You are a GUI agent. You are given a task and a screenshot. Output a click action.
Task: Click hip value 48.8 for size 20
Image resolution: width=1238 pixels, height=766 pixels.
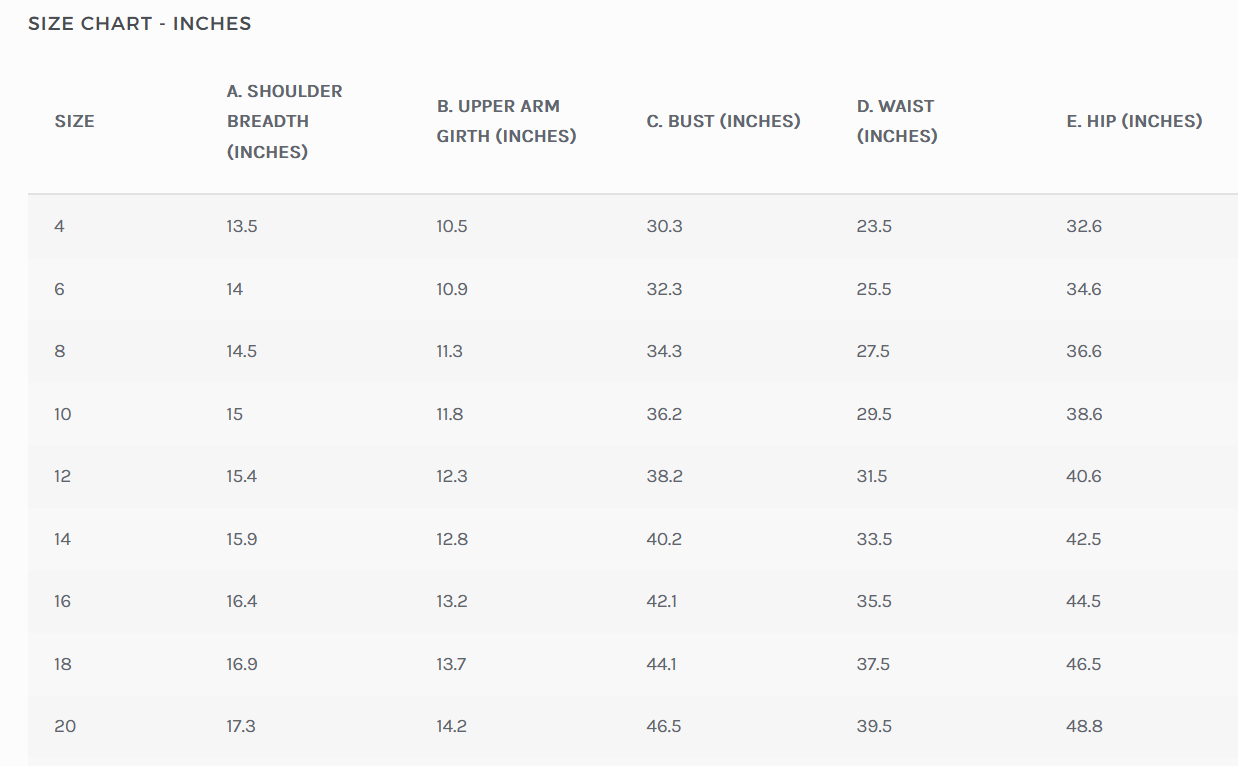(x=1084, y=726)
